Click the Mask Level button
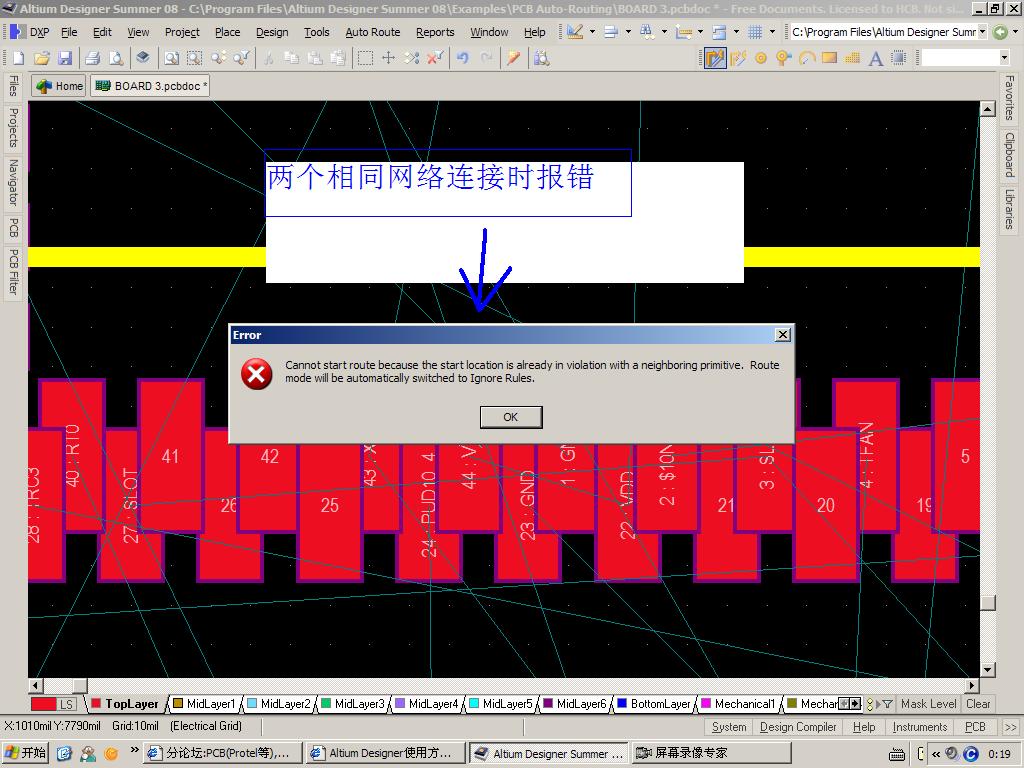Screen dimensions: 1024x768 928,704
